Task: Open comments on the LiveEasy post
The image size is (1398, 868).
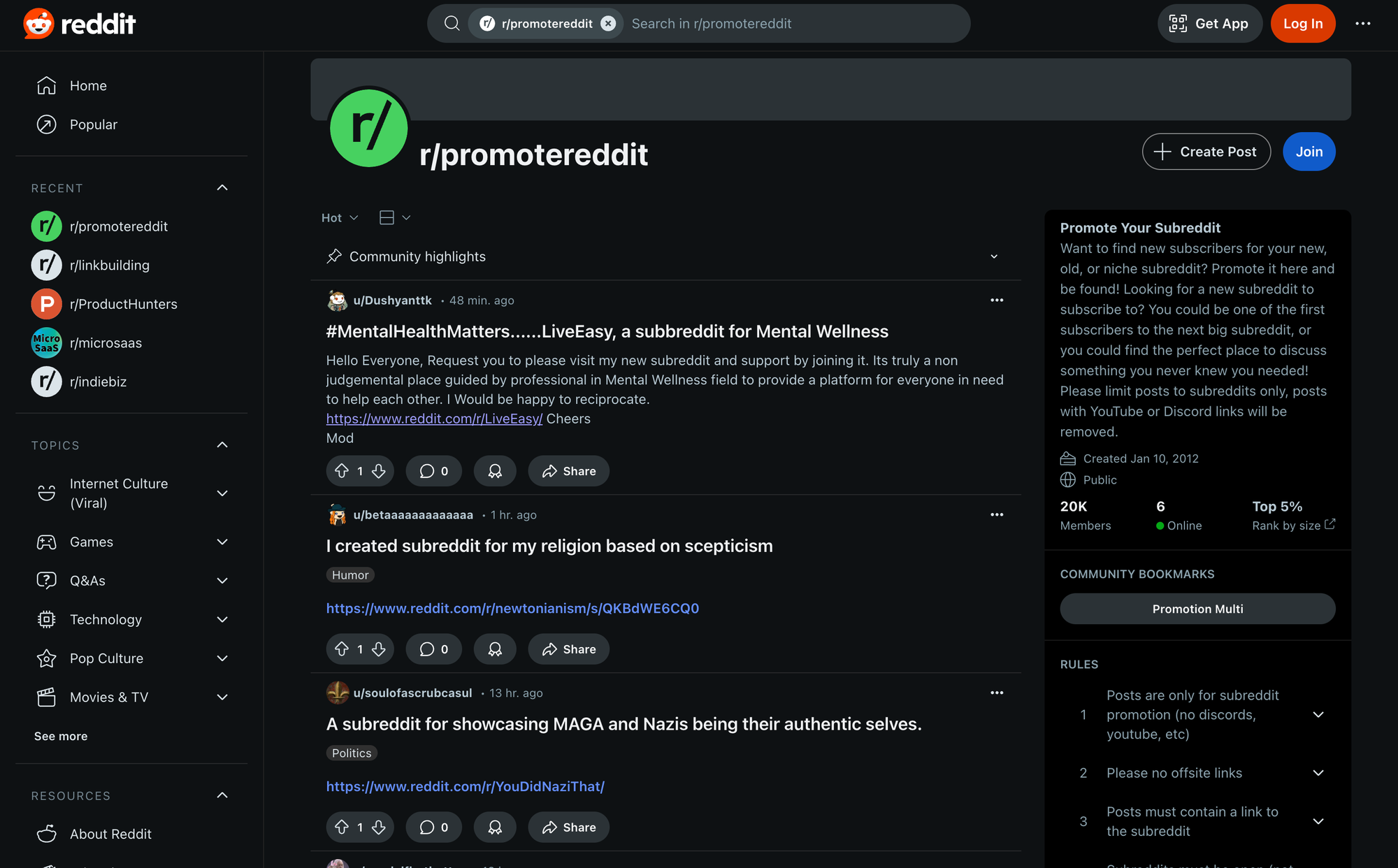Action: coord(434,471)
